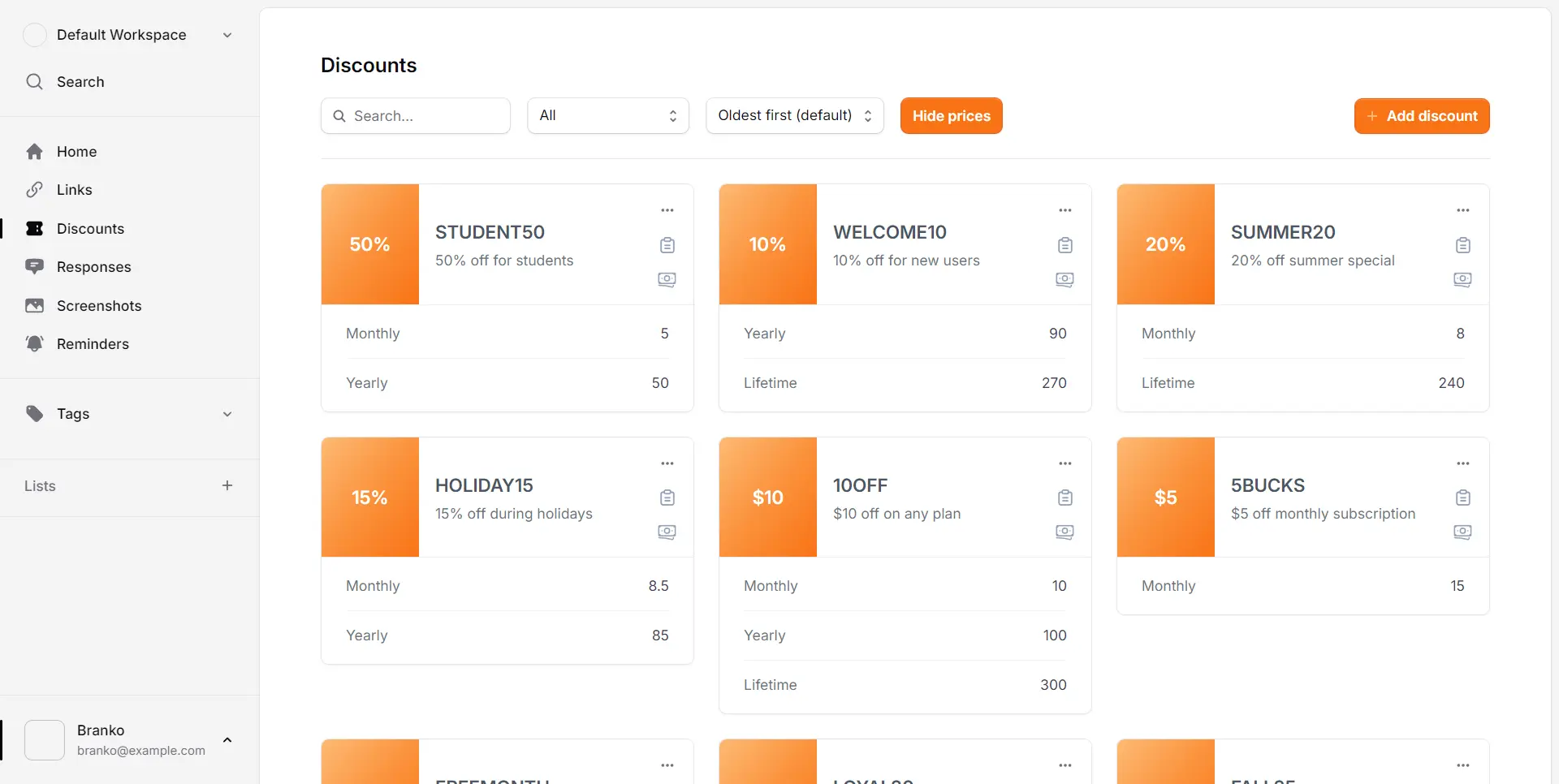
Task: Click the money icon on WELCOME10 card
Action: [x=1065, y=280]
